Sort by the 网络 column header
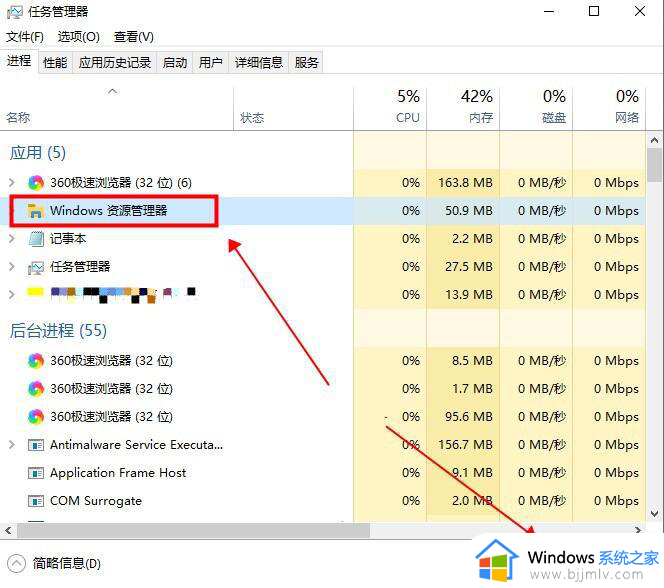This screenshot has width=664, height=588. click(609, 109)
